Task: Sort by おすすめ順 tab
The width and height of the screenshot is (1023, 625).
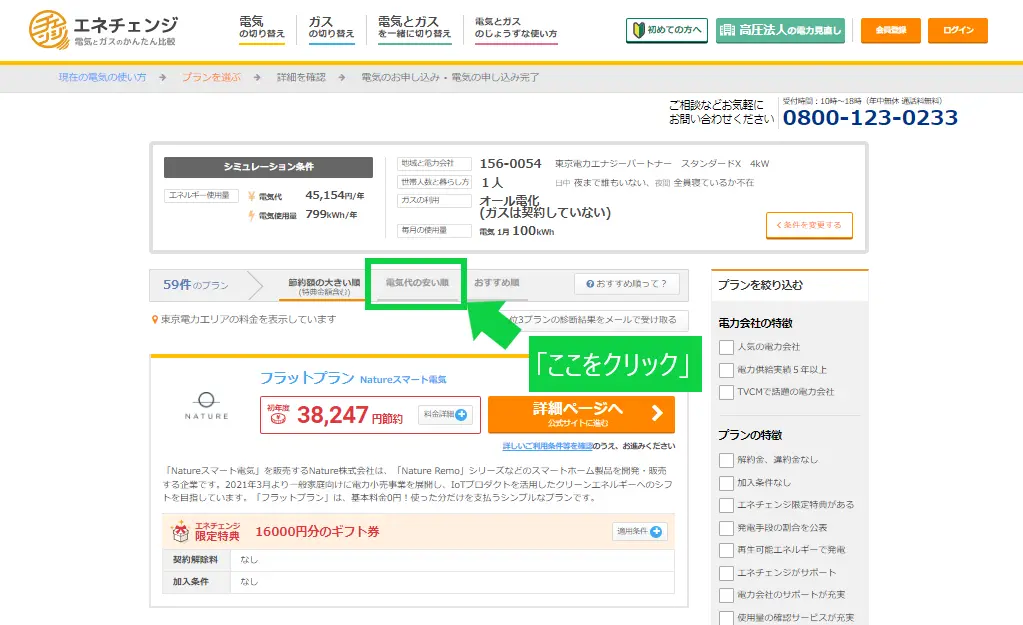Action: pyautogui.click(x=496, y=282)
